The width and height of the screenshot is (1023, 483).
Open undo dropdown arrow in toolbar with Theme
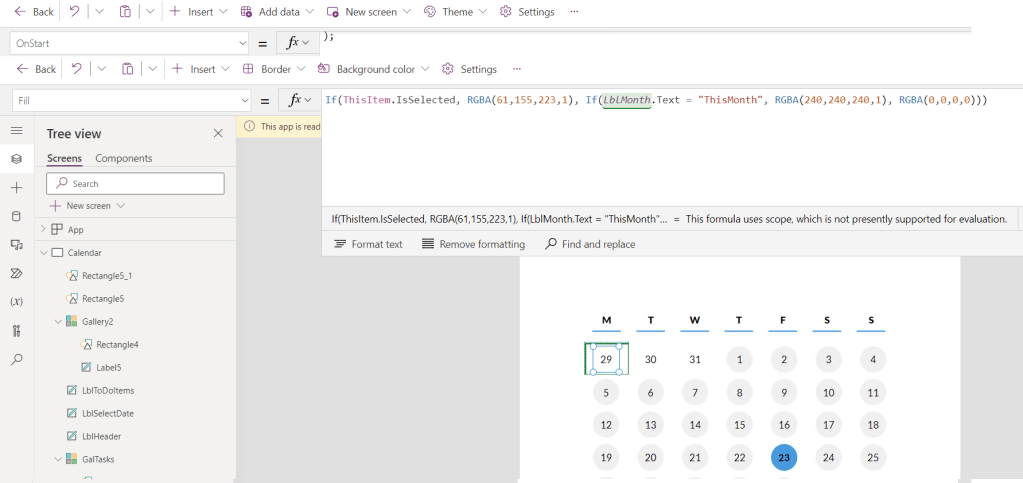point(100,12)
